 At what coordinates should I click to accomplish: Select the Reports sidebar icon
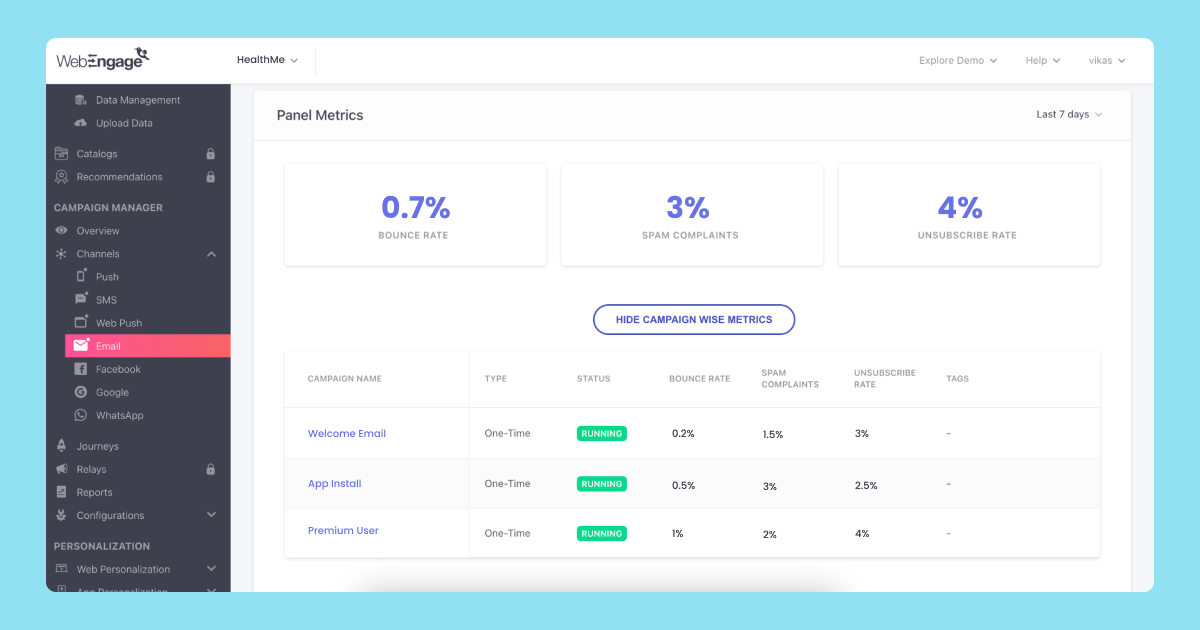tap(61, 491)
